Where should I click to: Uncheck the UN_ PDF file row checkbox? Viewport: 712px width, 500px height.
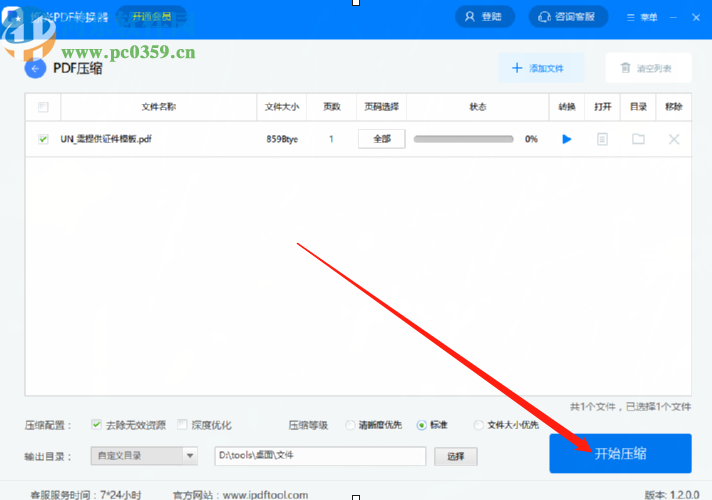[x=43, y=140]
